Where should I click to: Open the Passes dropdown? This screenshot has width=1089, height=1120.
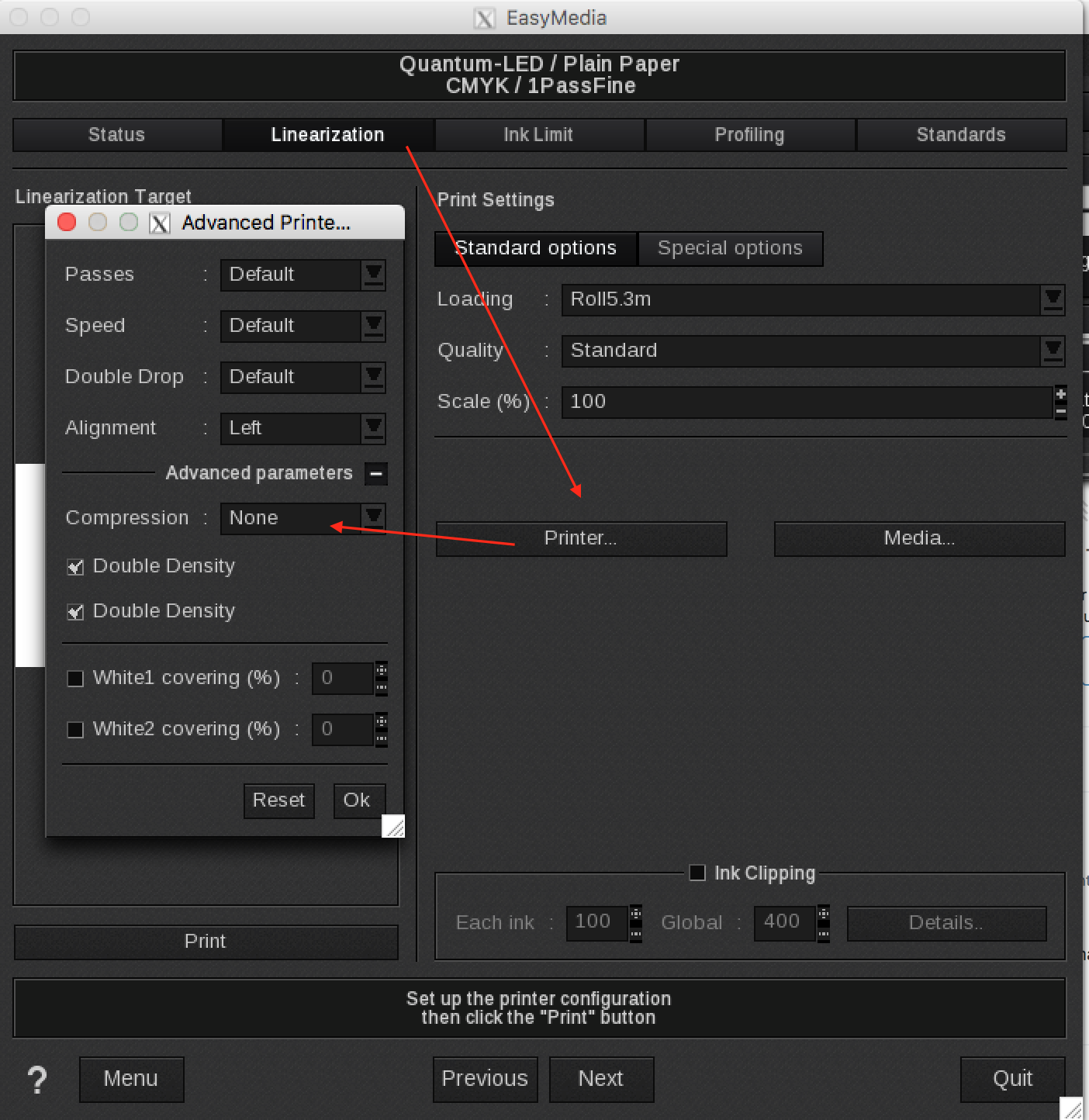point(373,275)
